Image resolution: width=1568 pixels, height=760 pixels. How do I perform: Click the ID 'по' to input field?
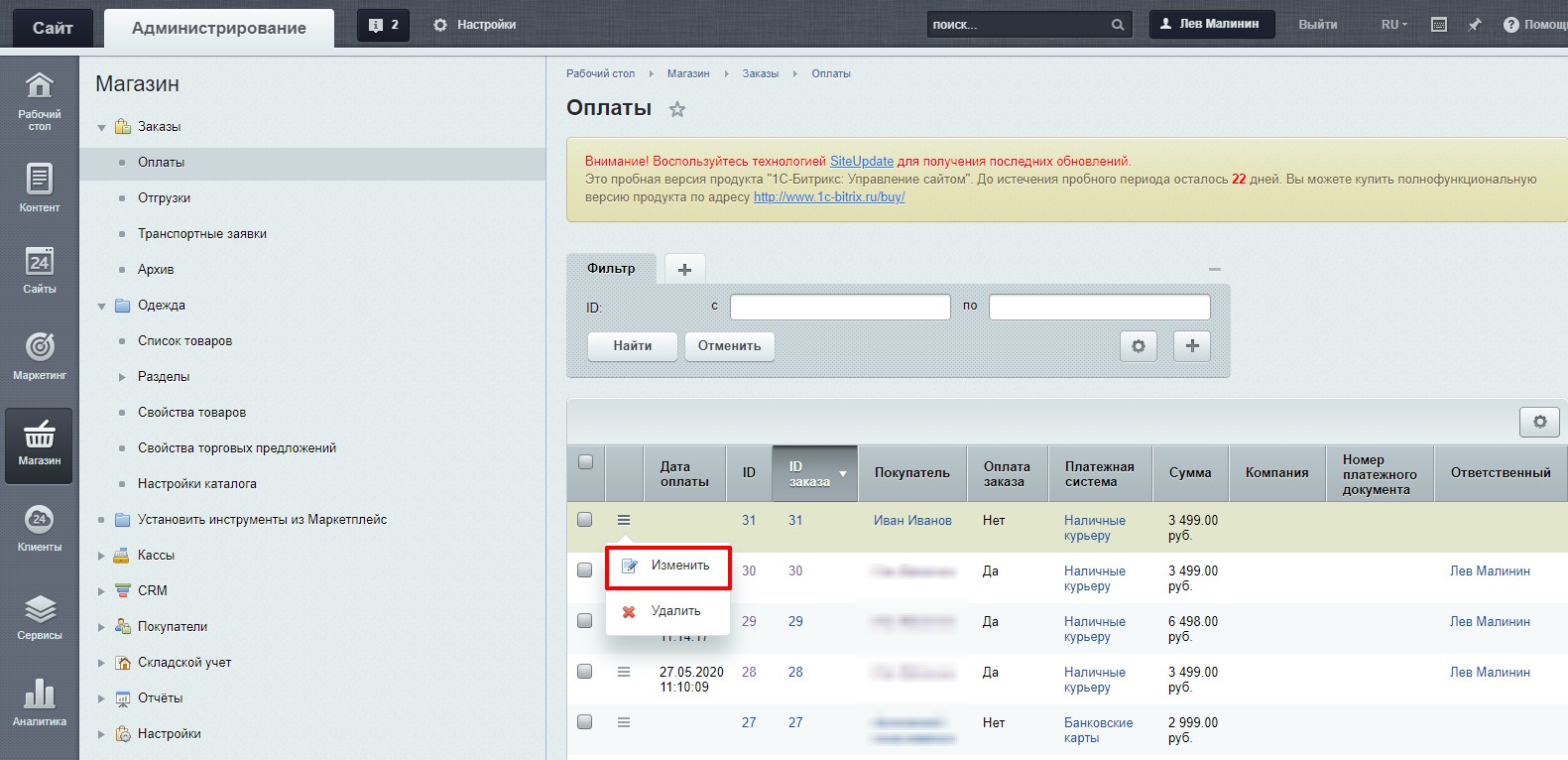1100,308
